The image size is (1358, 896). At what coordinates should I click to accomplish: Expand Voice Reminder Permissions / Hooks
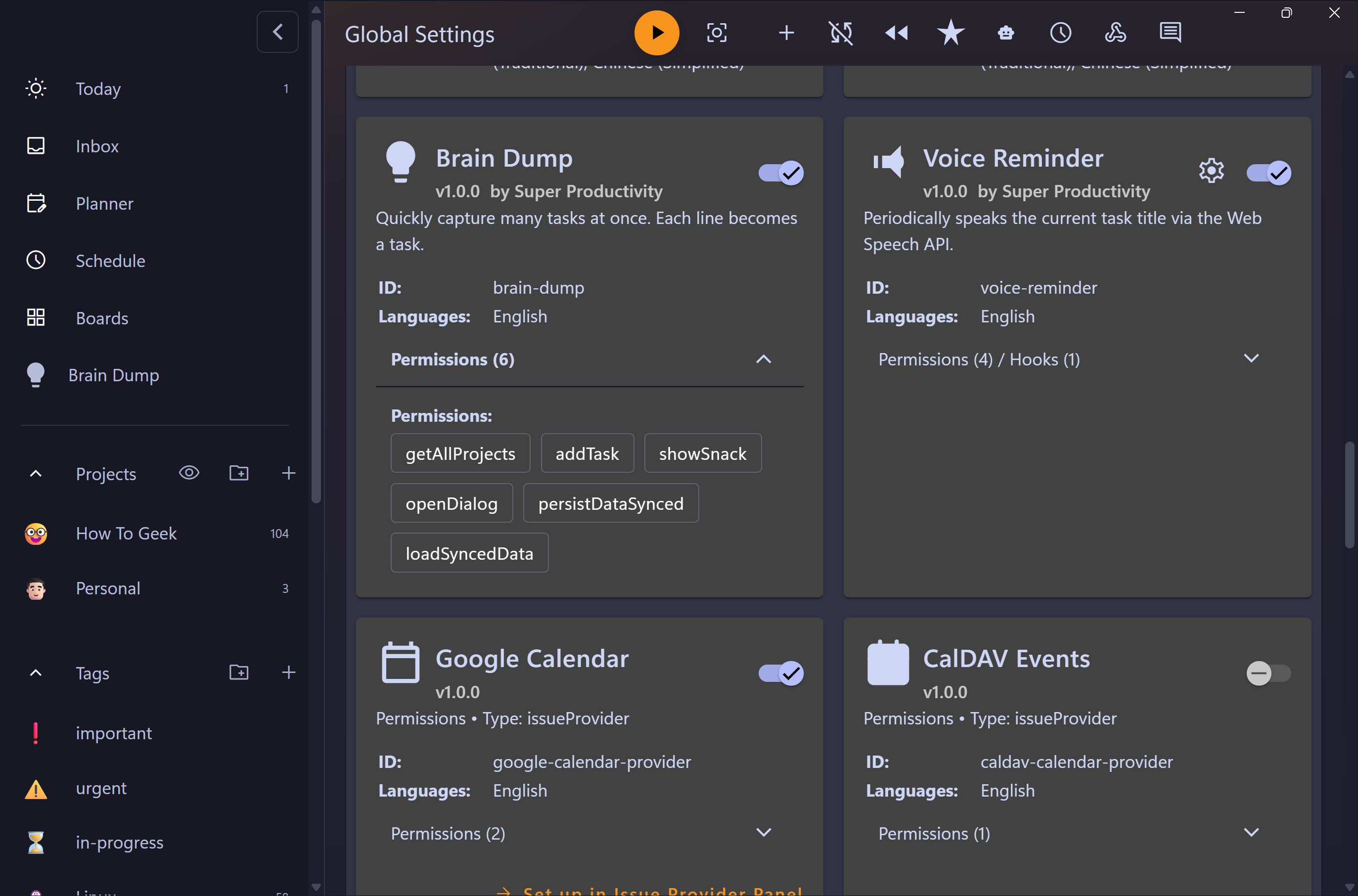tap(1078, 359)
